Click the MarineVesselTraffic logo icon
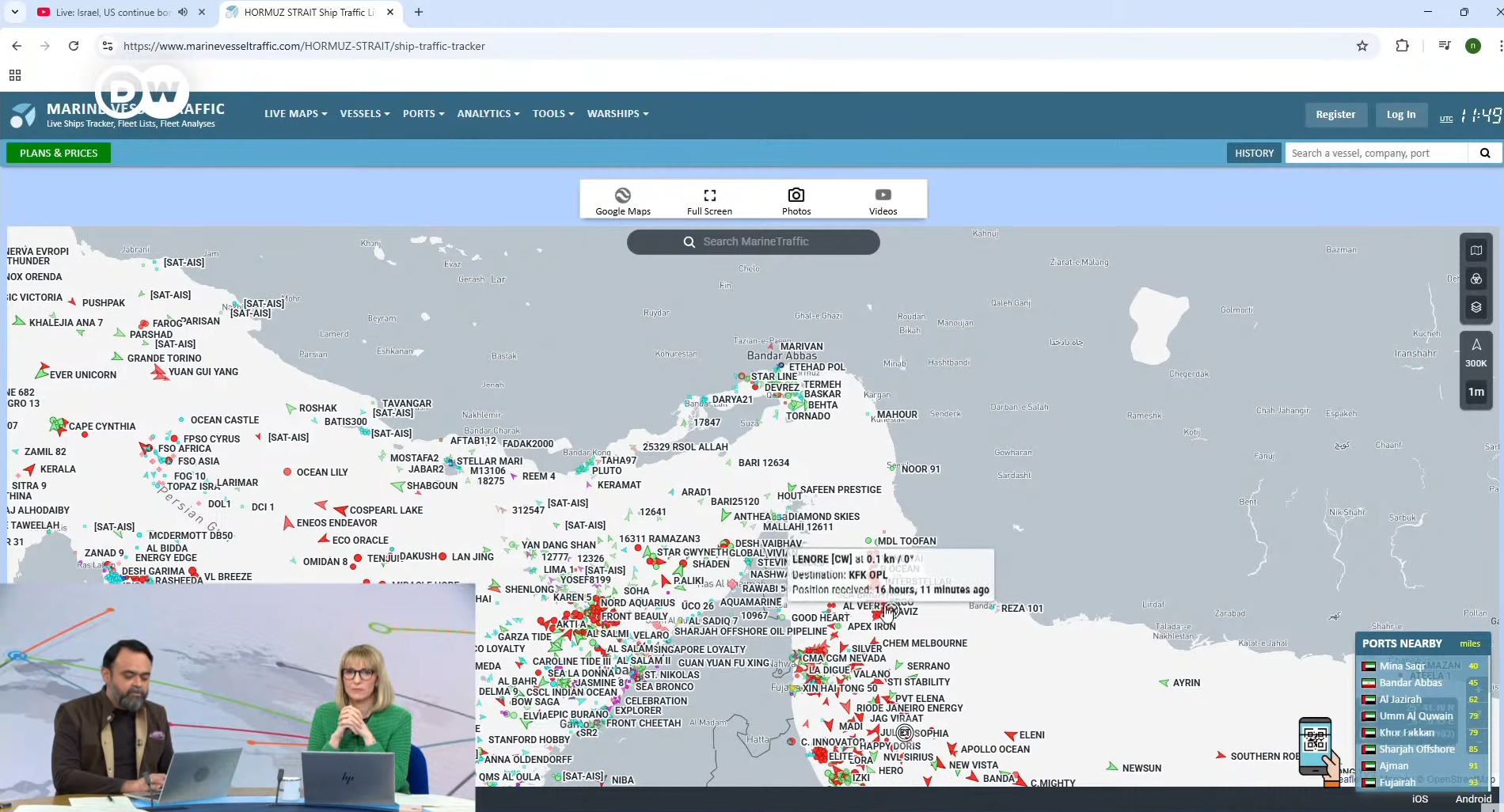1504x812 pixels. (x=23, y=115)
